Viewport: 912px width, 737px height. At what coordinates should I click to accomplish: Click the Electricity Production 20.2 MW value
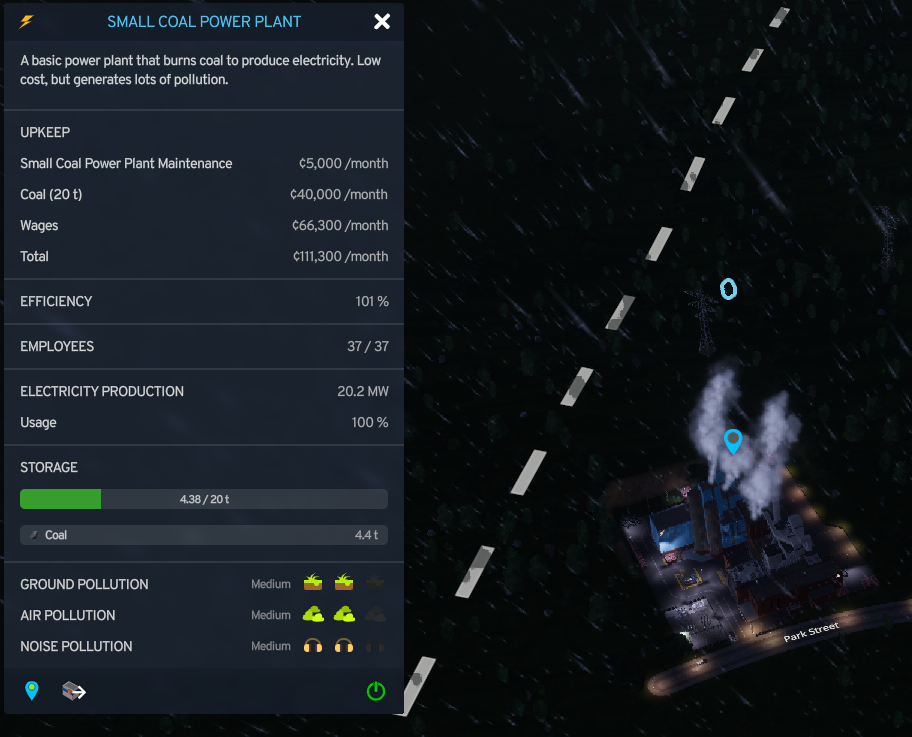363,391
